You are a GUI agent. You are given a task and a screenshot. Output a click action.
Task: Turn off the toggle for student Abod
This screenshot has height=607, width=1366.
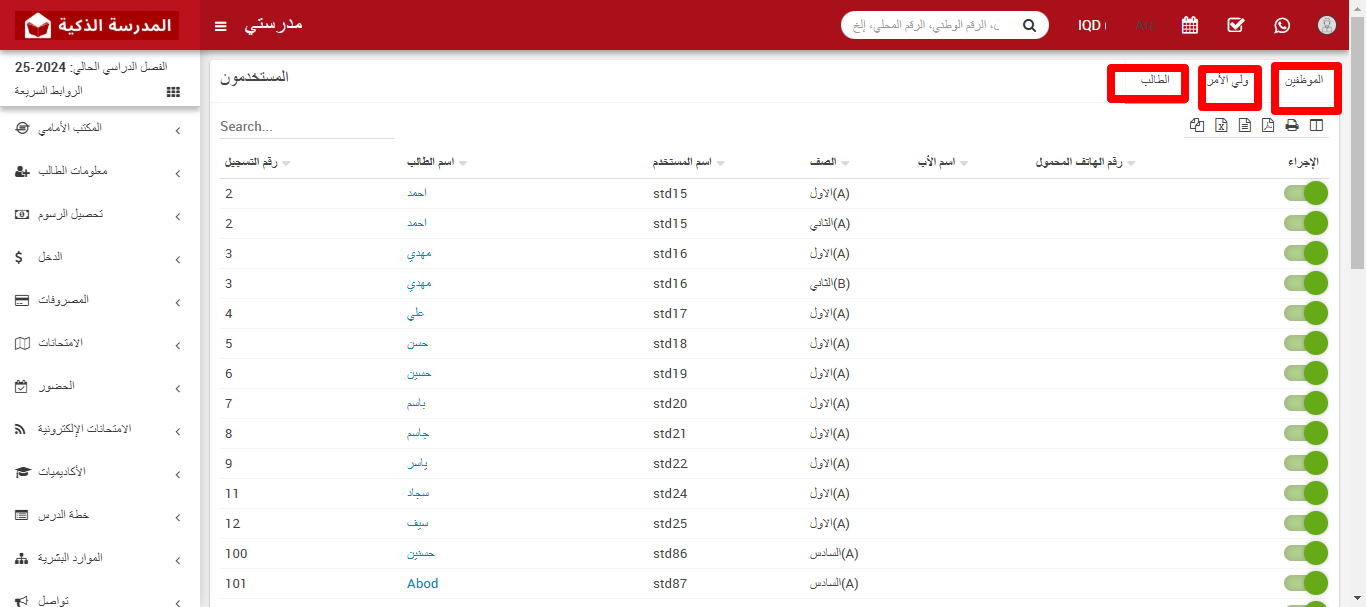point(1306,583)
